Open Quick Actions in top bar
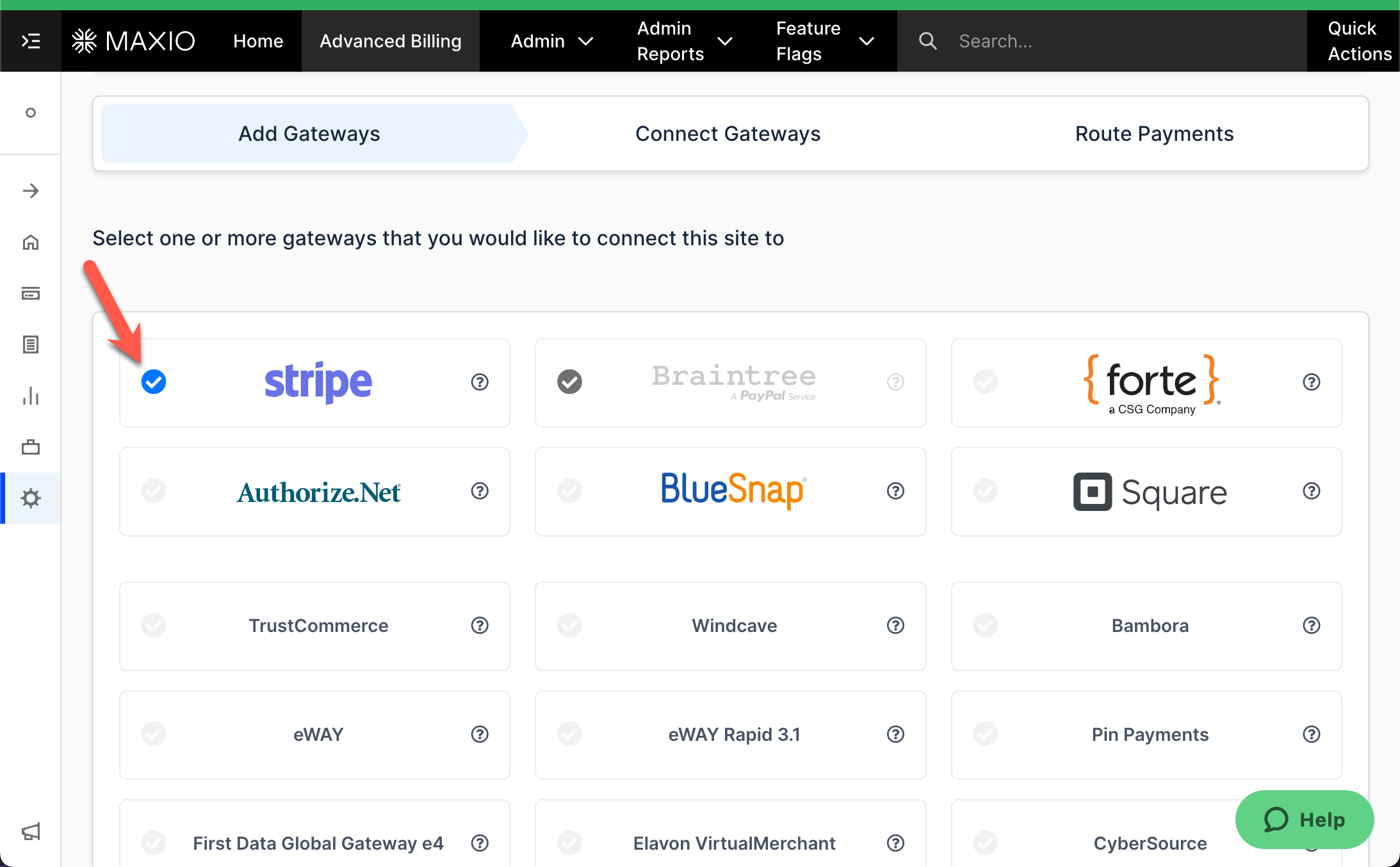The height and width of the screenshot is (867, 1400). point(1358,41)
